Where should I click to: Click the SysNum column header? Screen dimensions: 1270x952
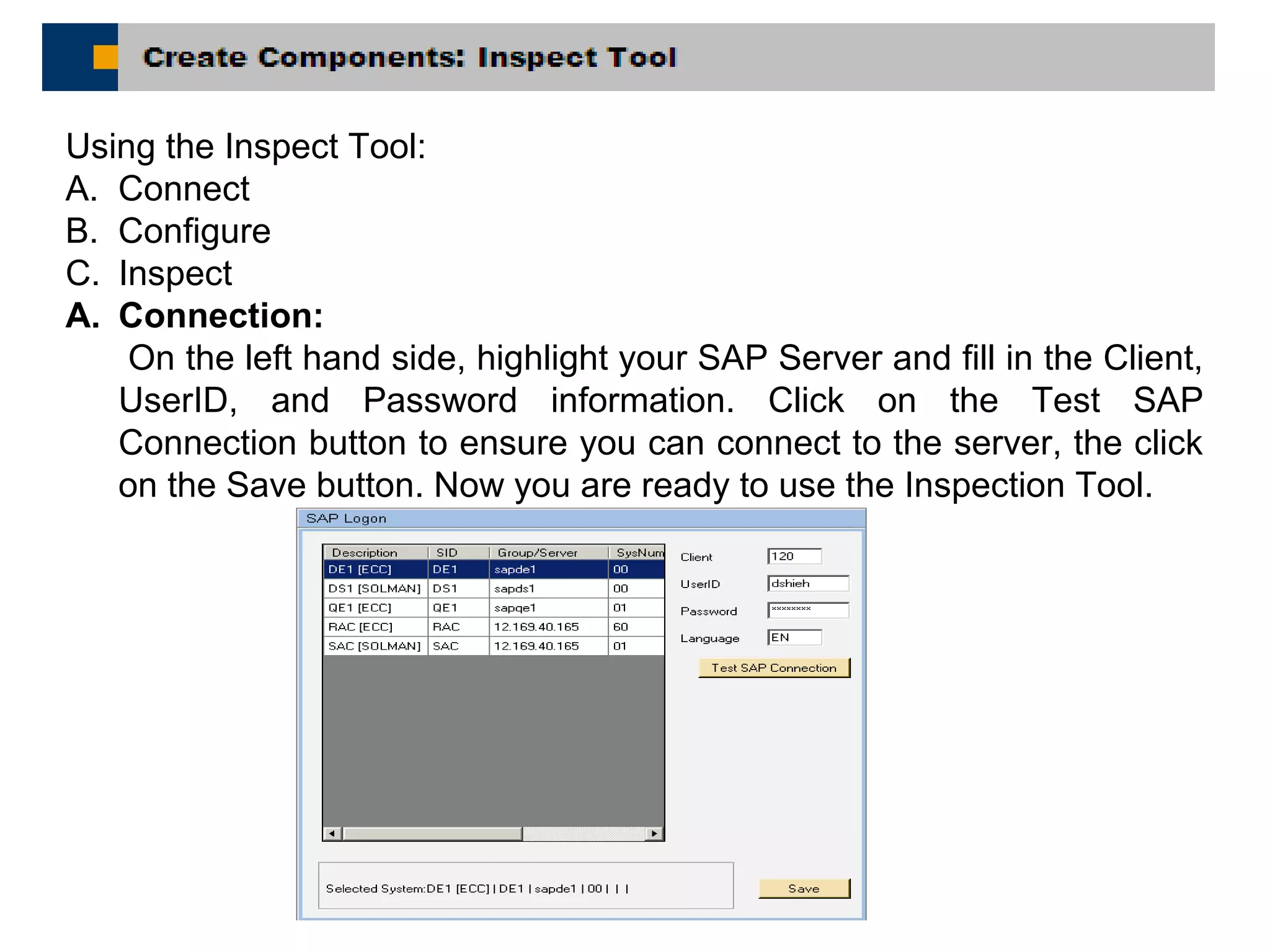coord(637,552)
